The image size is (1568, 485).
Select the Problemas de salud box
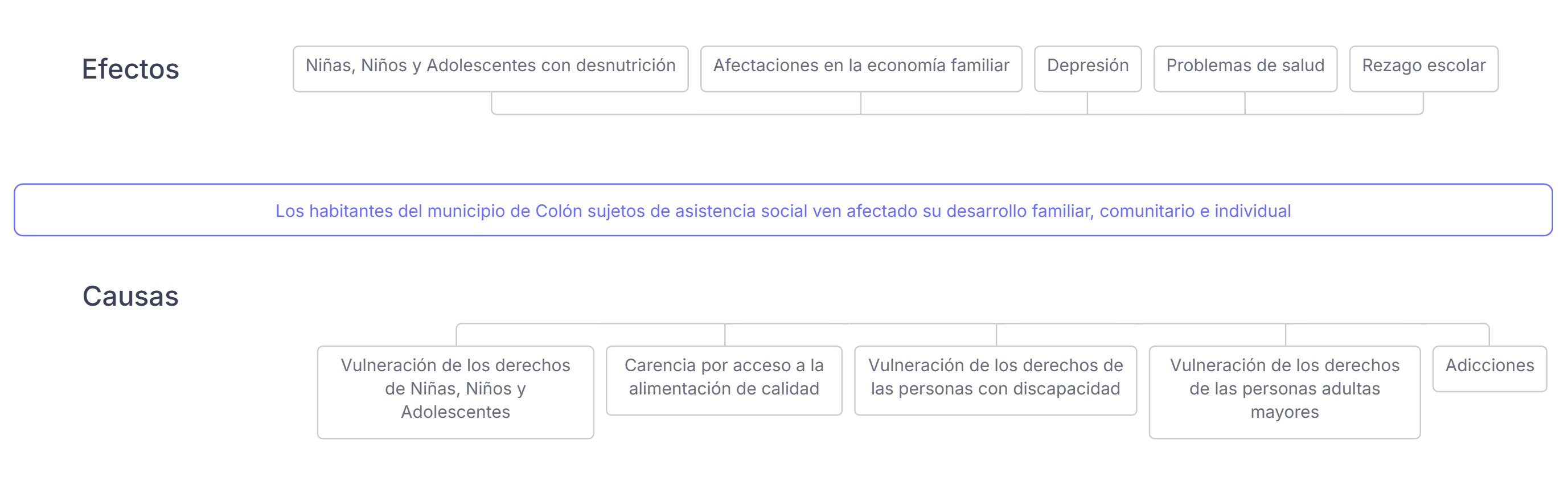click(1245, 68)
